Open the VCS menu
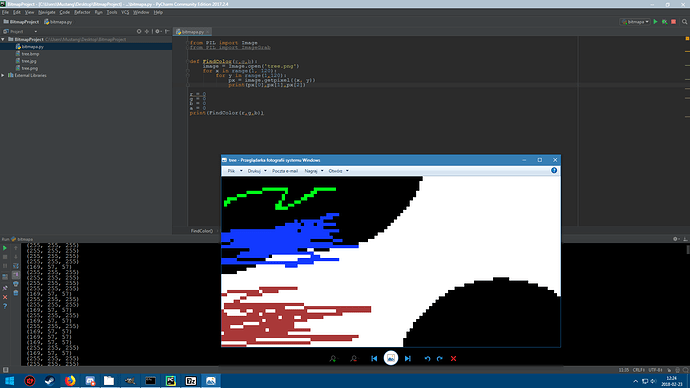This screenshot has height=388, width=690. point(125,12)
